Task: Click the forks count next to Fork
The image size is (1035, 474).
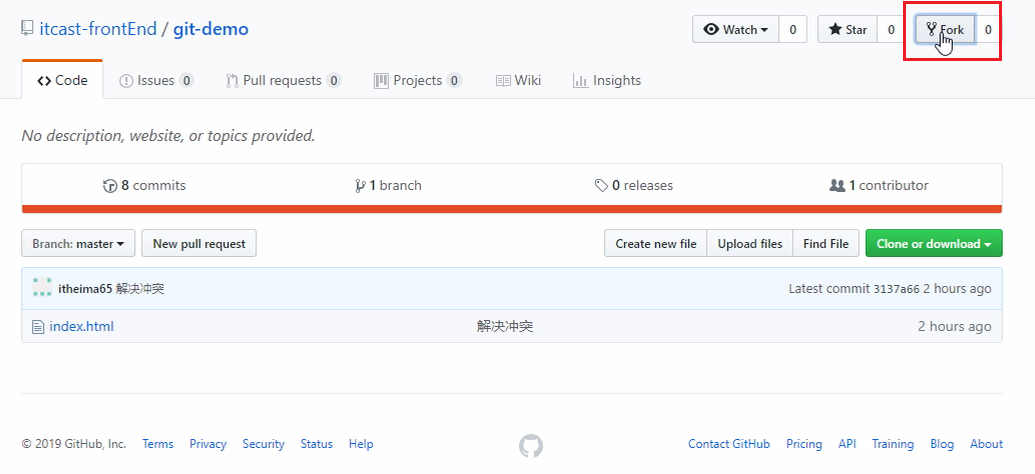Action: [987, 30]
